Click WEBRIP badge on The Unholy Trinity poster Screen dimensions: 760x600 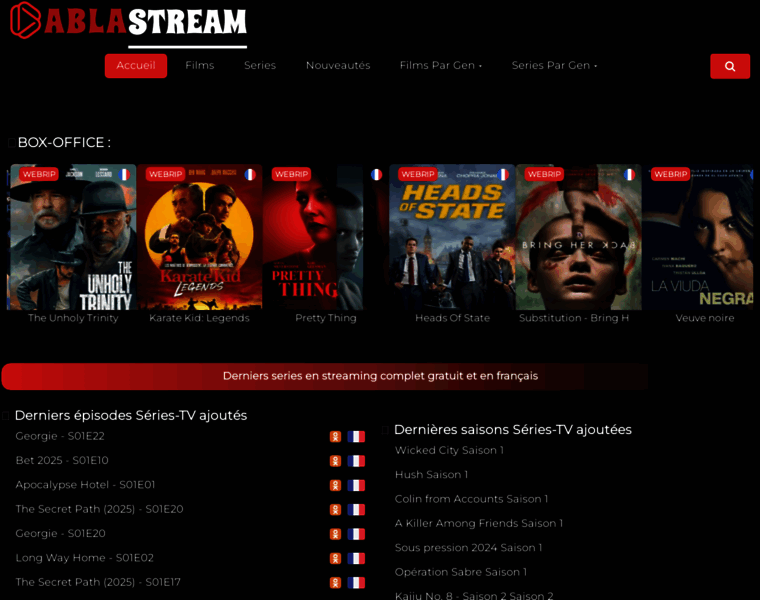point(39,174)
